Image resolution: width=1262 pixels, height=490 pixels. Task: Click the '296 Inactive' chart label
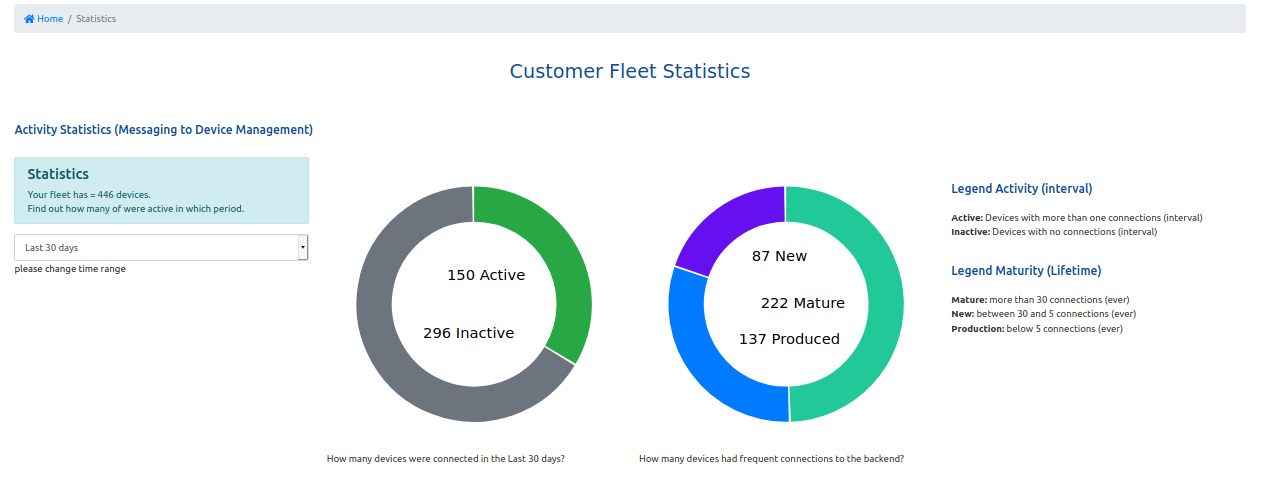(x=468, y=333)
